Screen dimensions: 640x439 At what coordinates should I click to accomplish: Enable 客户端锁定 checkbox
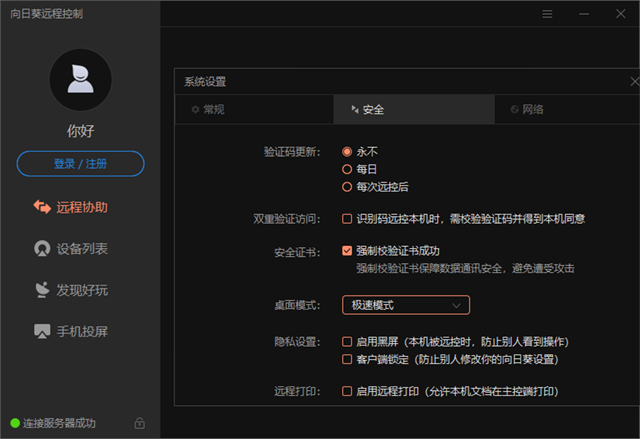coord(347,359)
